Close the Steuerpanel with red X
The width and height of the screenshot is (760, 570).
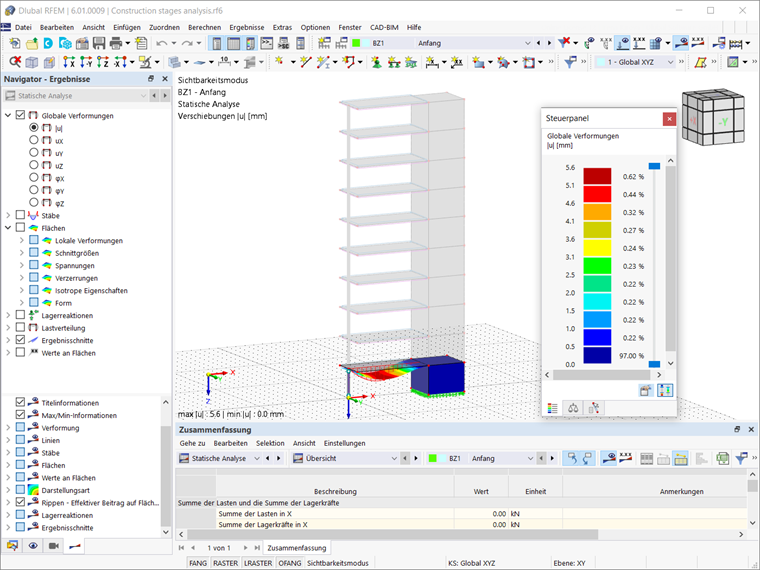669,119
